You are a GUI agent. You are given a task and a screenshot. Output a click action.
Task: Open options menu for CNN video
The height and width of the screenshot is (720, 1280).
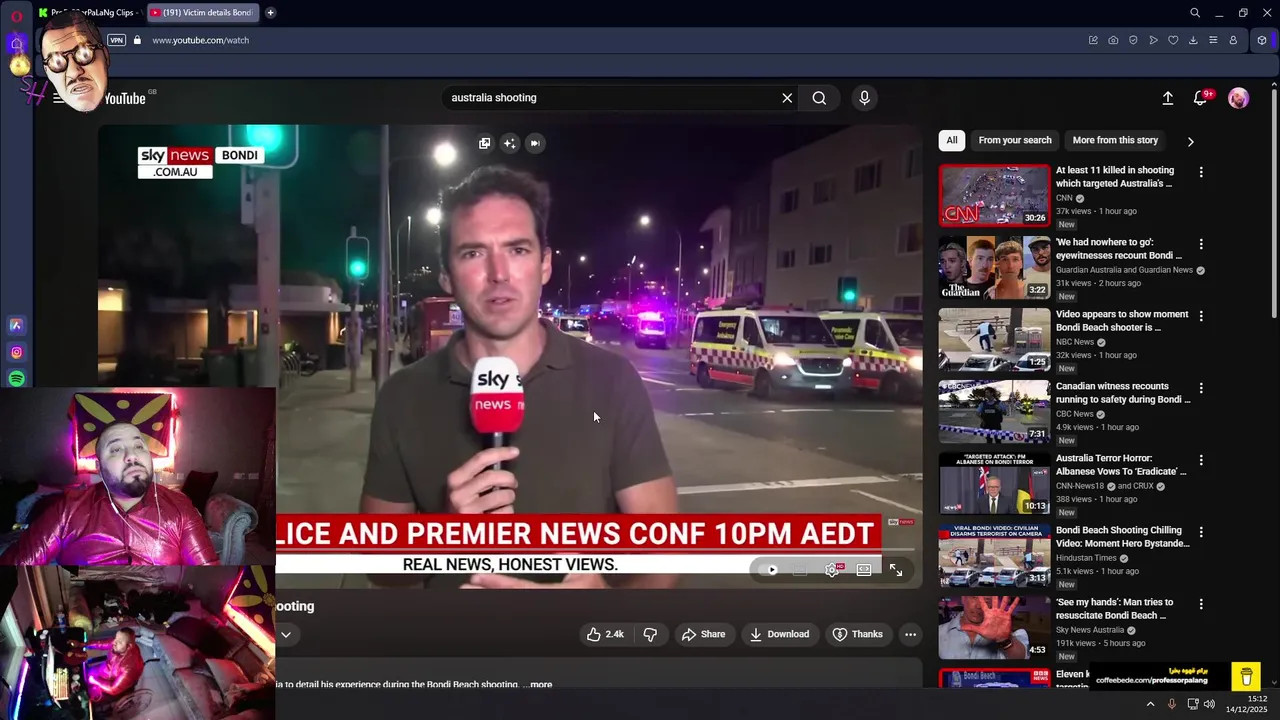pyautogui.click(x=1201, y=172)
